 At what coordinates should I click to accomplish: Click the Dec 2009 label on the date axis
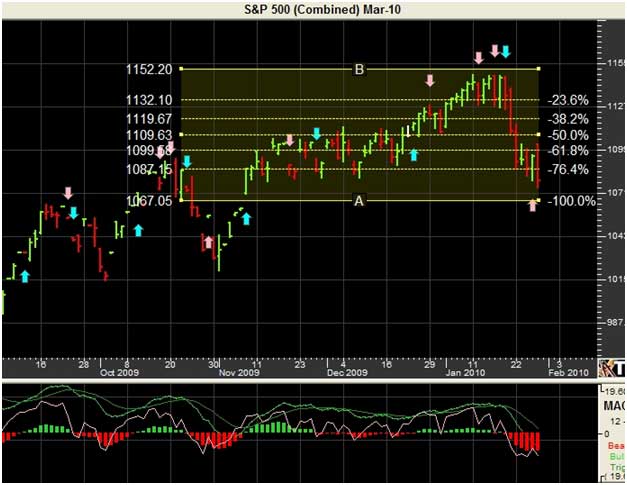[x=347, y=373]
